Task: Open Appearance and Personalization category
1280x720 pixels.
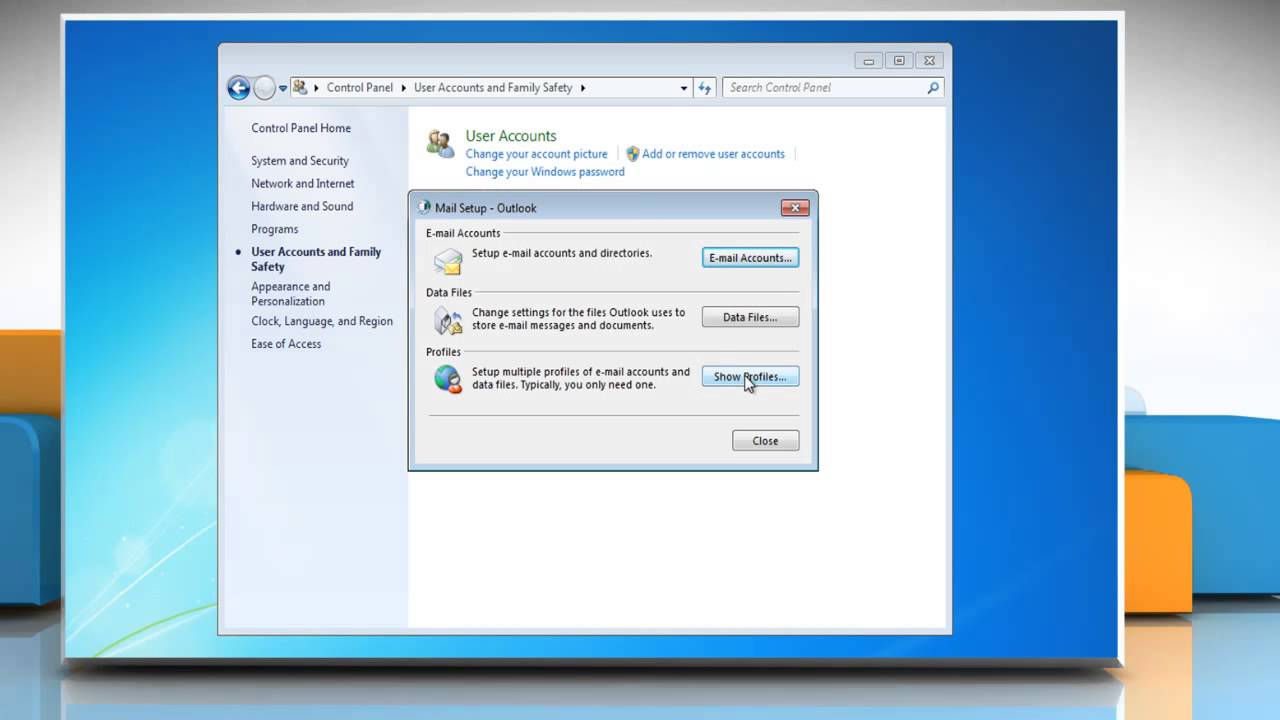Action: (291, 294)
